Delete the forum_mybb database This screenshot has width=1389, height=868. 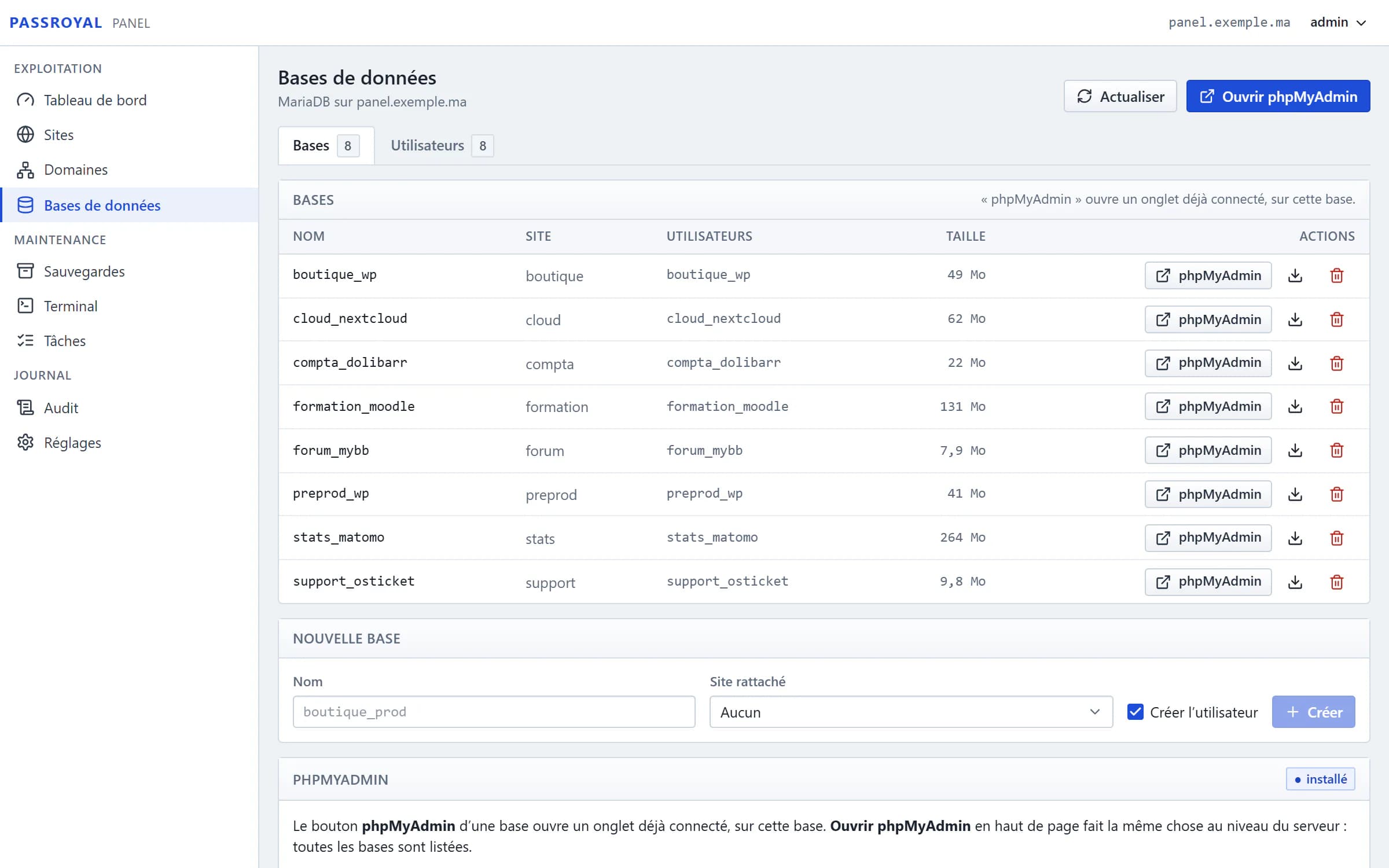(x=1336, y=450)
